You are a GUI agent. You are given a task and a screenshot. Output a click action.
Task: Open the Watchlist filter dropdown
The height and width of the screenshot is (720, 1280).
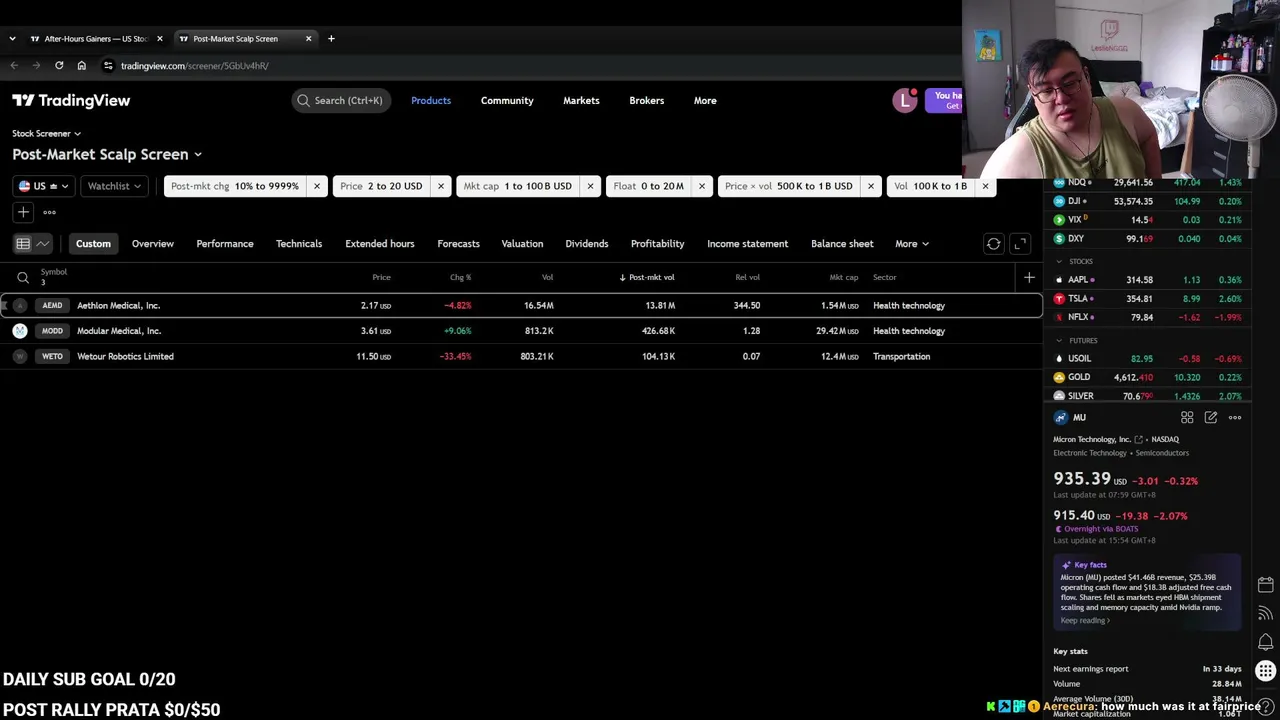114,186
